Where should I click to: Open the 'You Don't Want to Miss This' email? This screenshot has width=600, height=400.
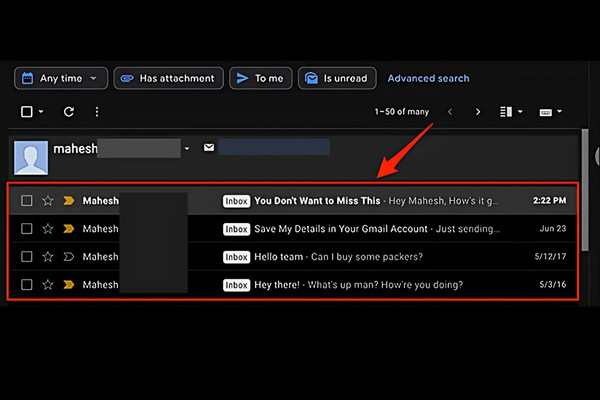[x=293, y=201]
